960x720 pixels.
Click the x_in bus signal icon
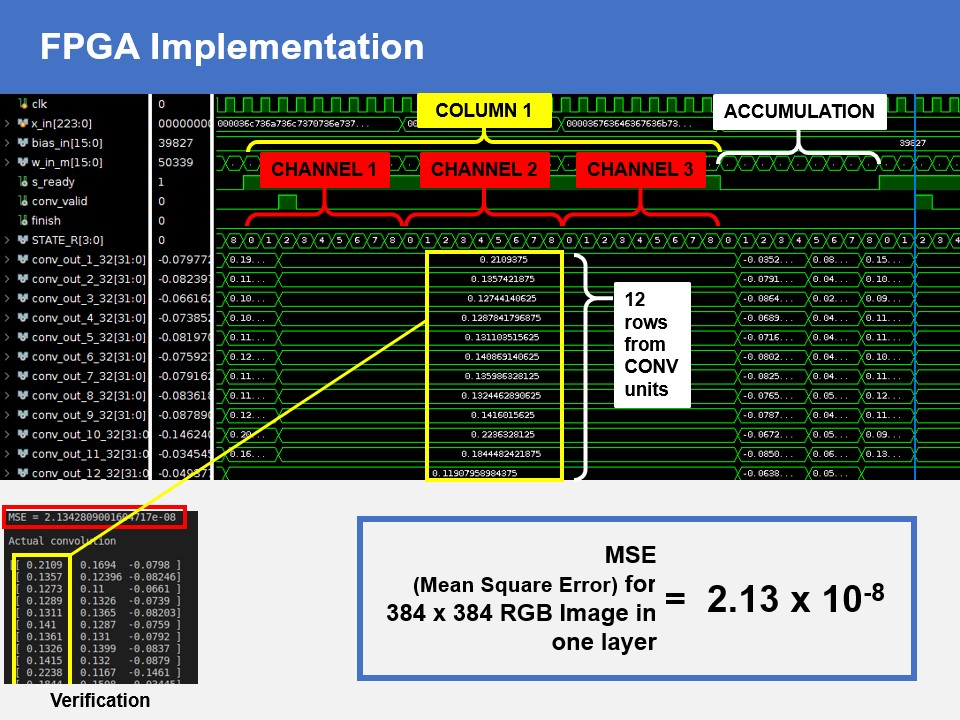click(23, 124)
